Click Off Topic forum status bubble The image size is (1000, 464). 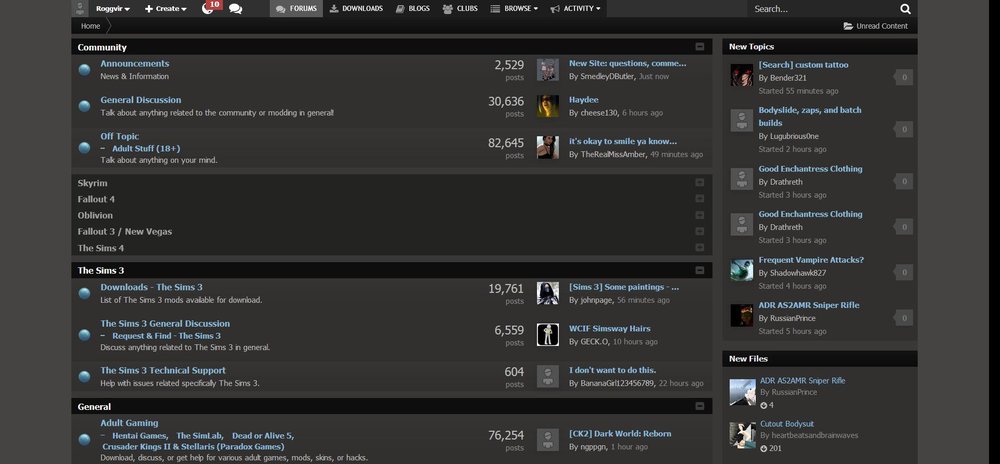[84, 148]
